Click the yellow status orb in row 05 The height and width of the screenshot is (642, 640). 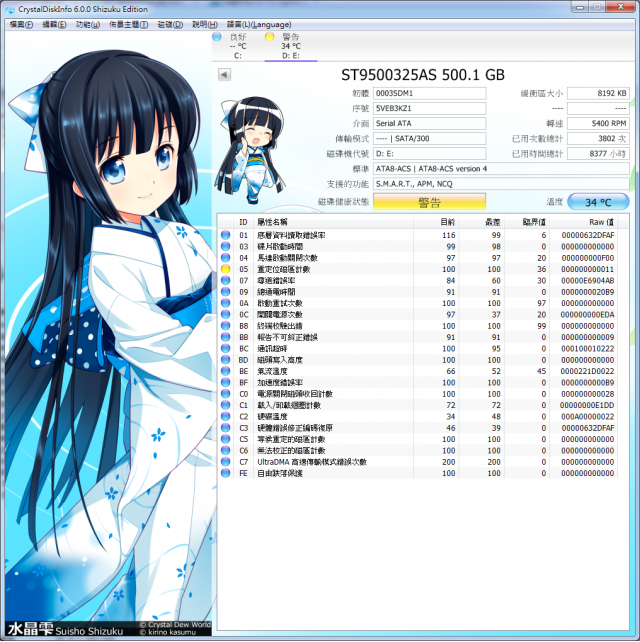[225, 269]
